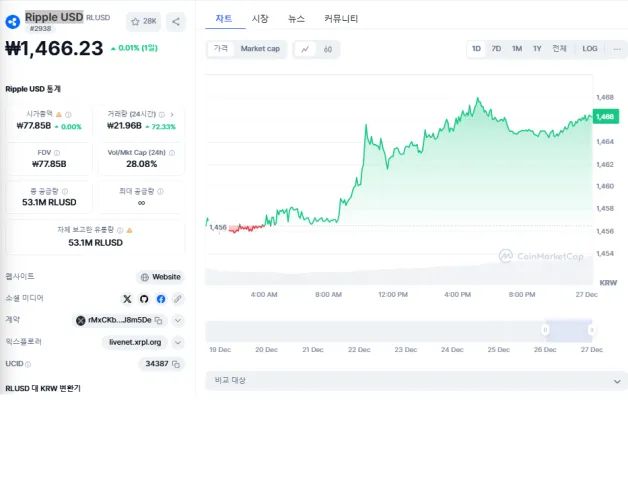The image size is (628, 480).
Task: Expand the contract addresses dropdown chevron
Action: [x=178, y=321]
